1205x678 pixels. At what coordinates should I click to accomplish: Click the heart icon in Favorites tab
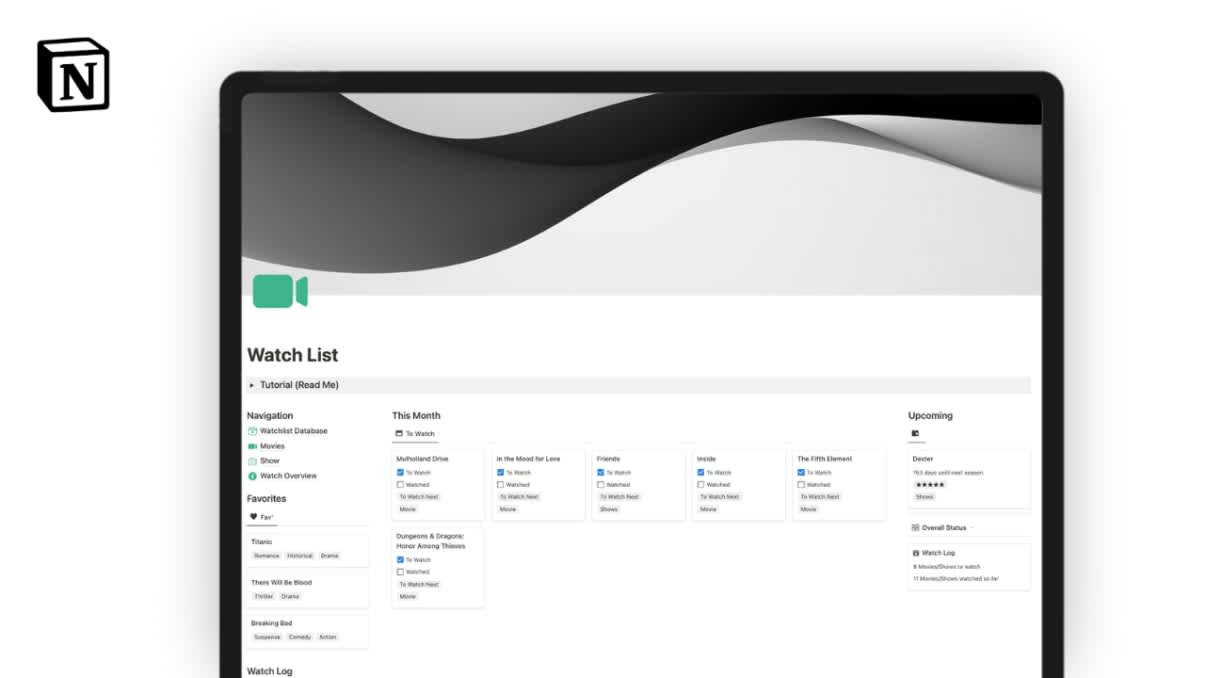pos(254,517)
